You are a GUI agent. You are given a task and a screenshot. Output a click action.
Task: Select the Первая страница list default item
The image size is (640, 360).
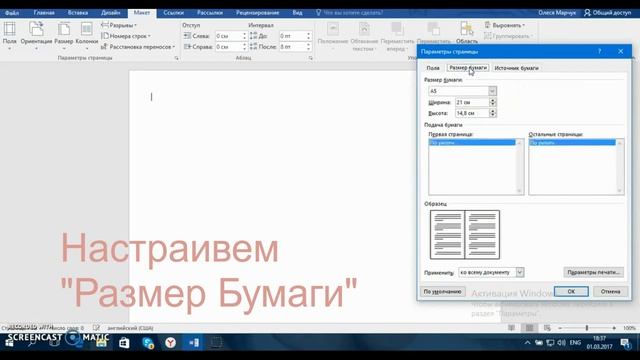point(472,142)
